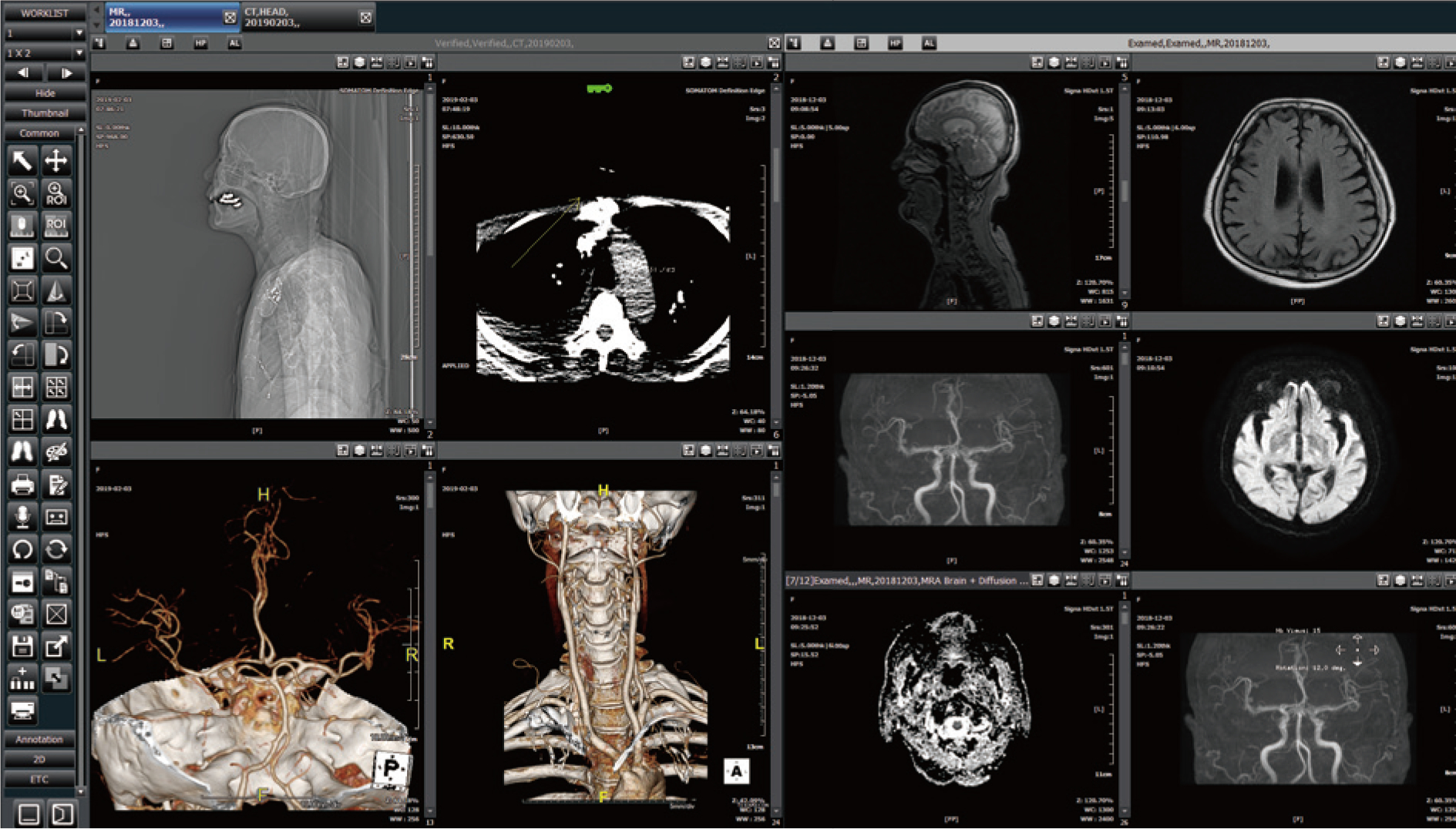The width and height of the screenshot is (1456, 829).
Task: Click the rotate clockwise icon
Action: point(55,549)
